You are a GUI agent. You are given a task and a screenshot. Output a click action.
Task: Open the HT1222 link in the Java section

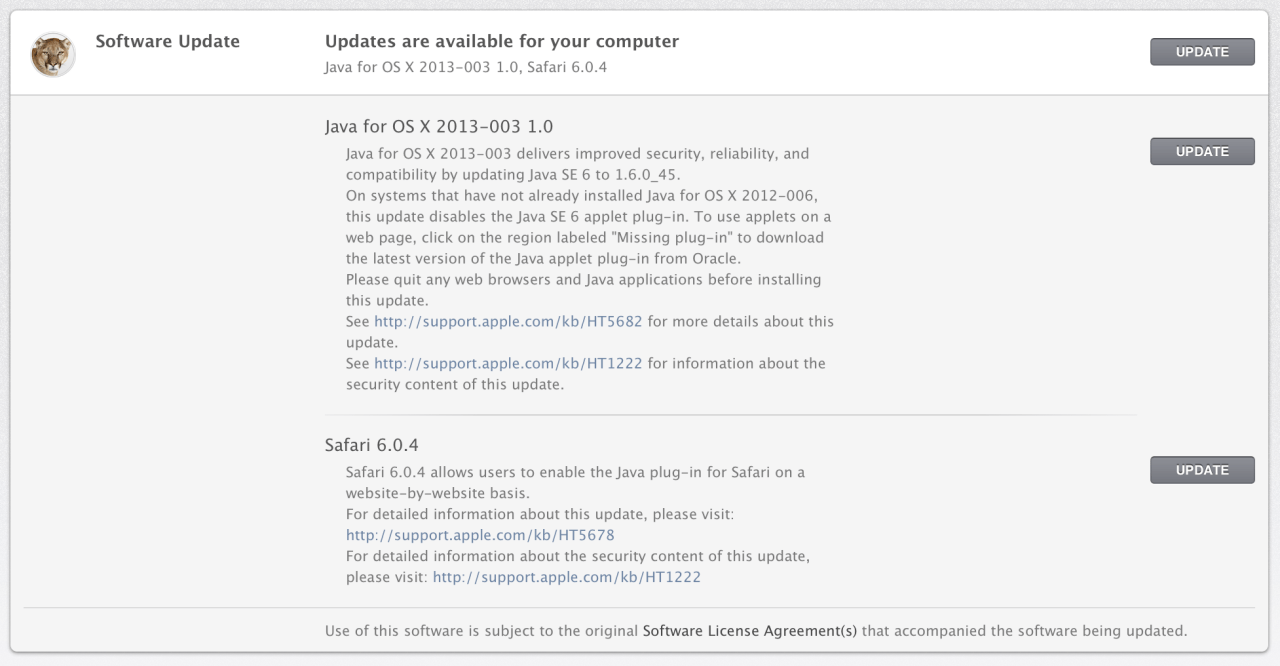(508, 364)
